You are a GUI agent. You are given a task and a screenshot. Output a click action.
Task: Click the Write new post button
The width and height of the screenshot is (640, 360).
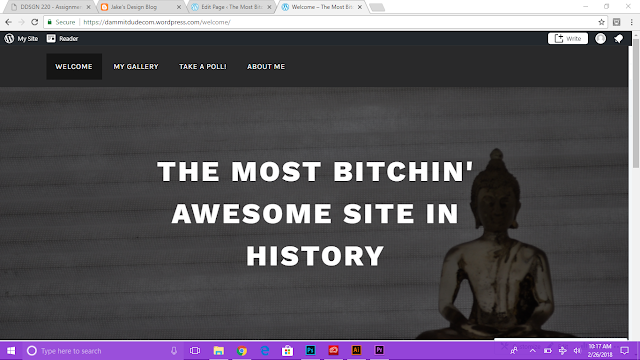(568, 38)
